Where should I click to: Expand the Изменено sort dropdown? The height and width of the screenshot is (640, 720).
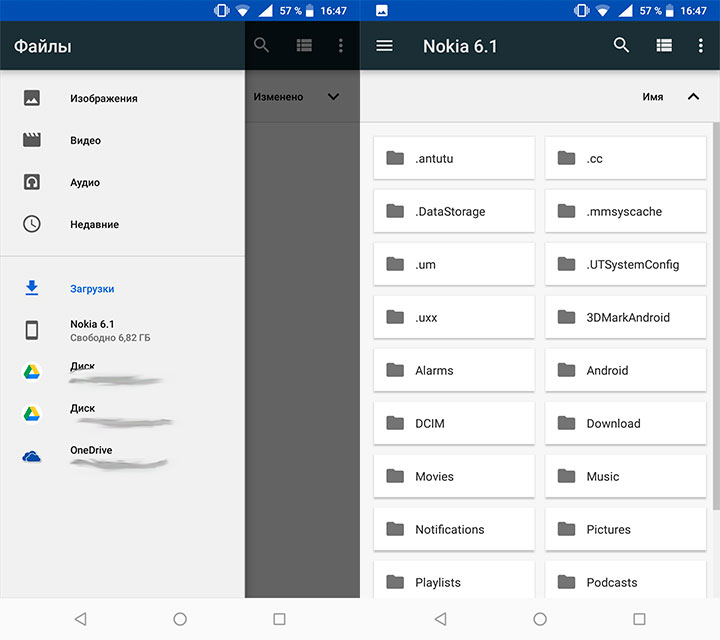[333, 97]
